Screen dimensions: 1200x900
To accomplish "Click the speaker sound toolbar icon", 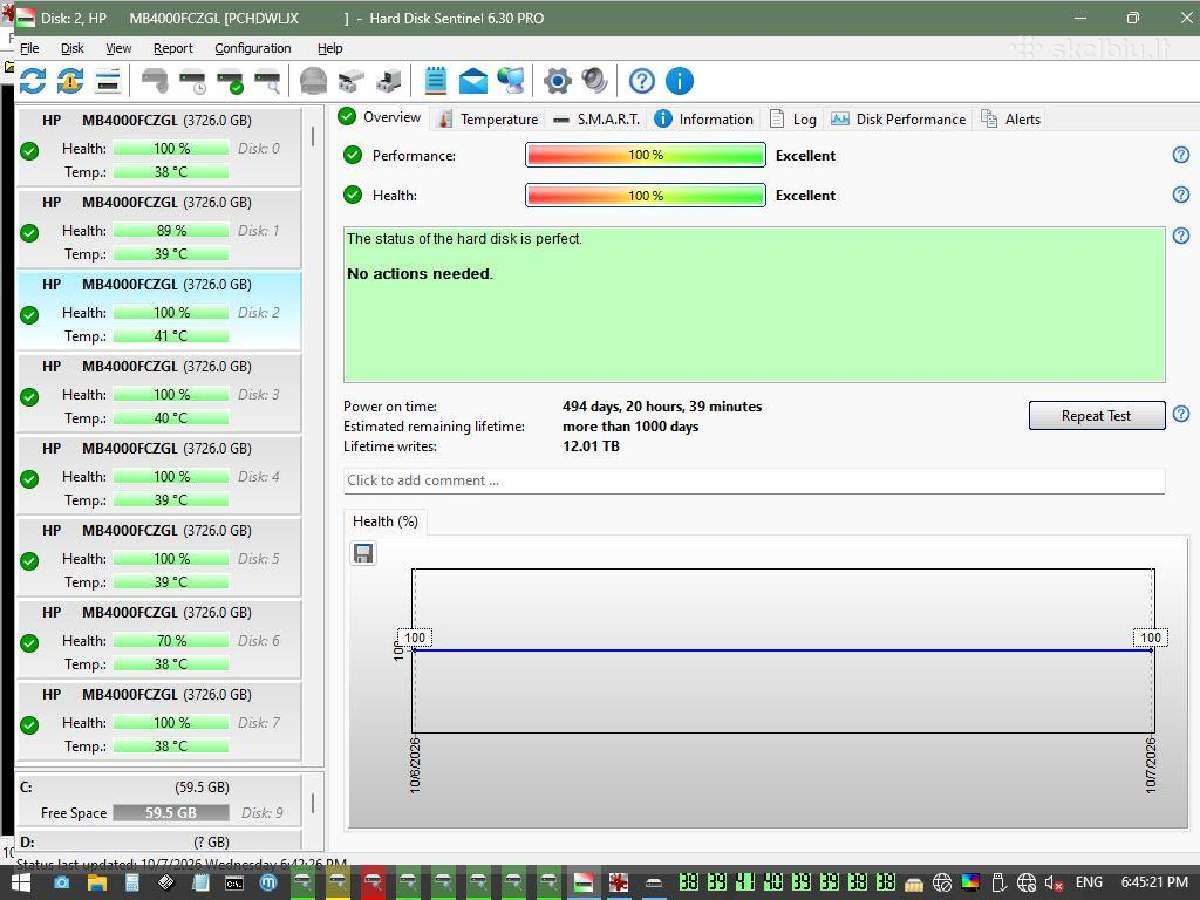I will pyautogui.click(x=595, y=81).
